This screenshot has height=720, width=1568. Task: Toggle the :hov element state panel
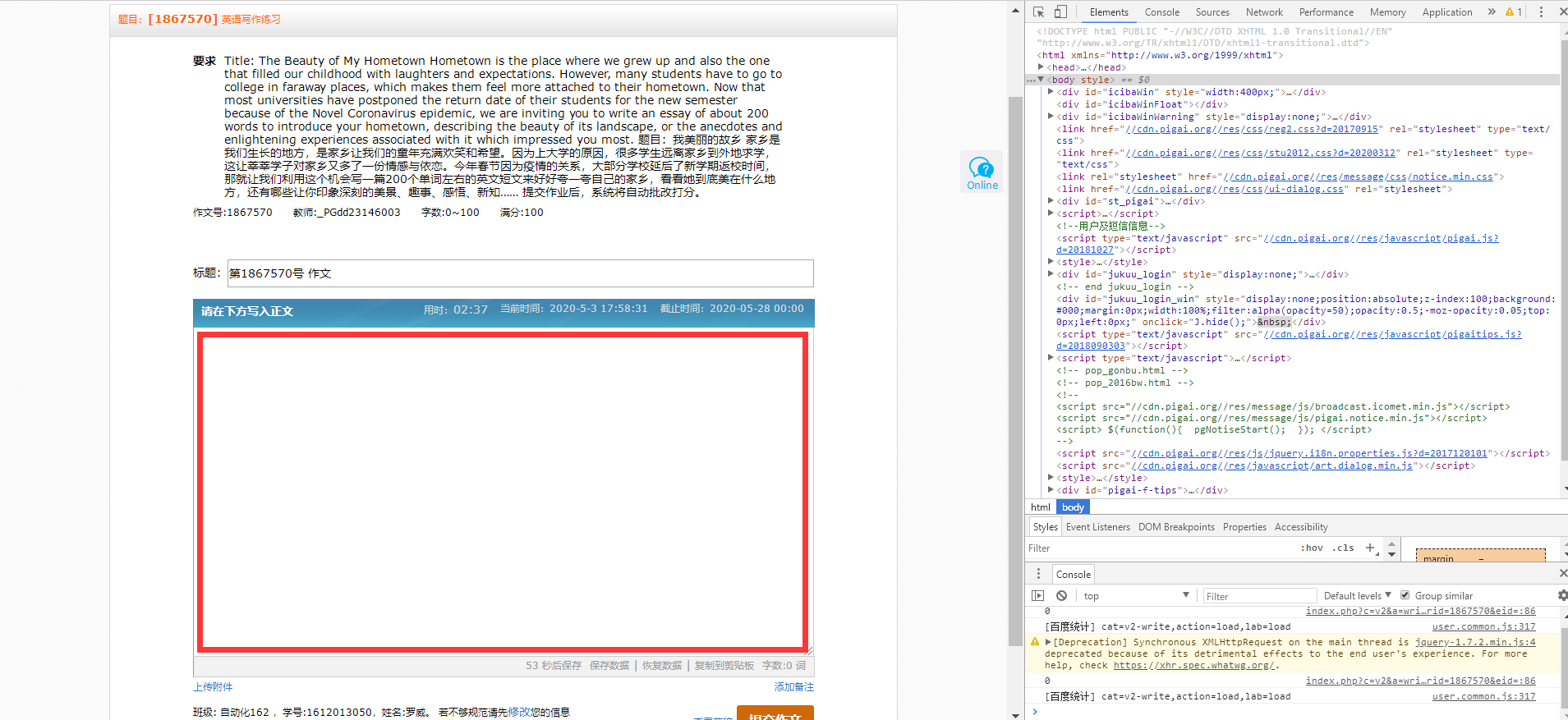[x=1312, y=548]
